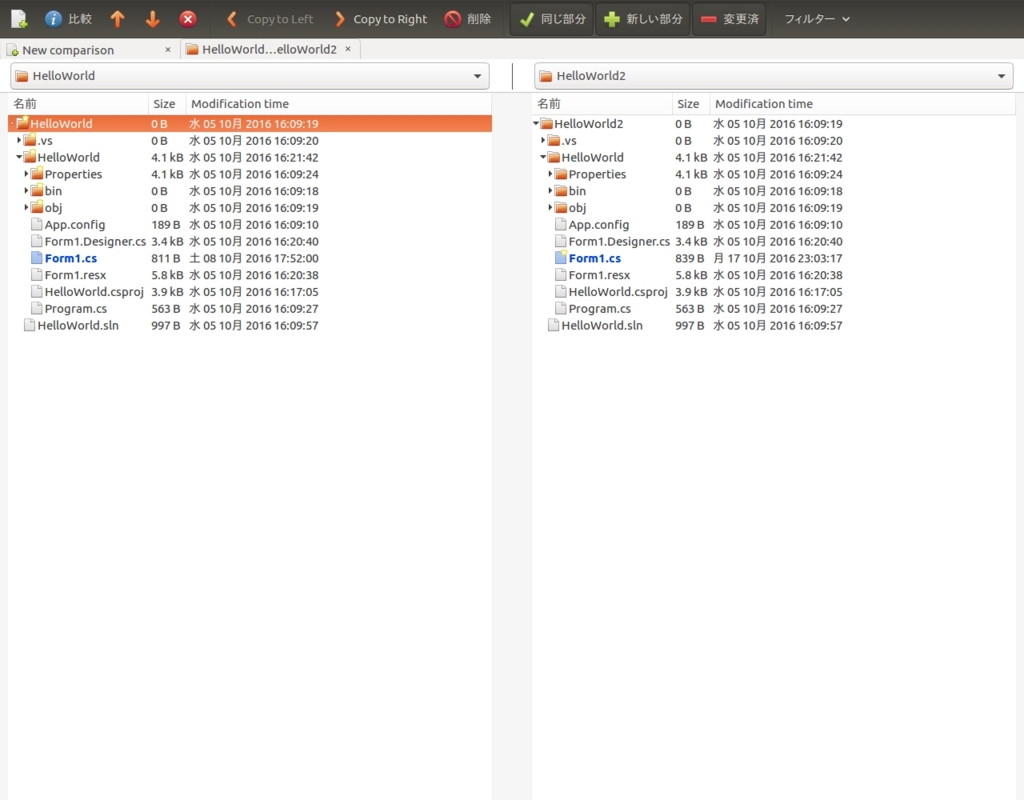Click the red stop icon in toolbar

click(187, 18)
